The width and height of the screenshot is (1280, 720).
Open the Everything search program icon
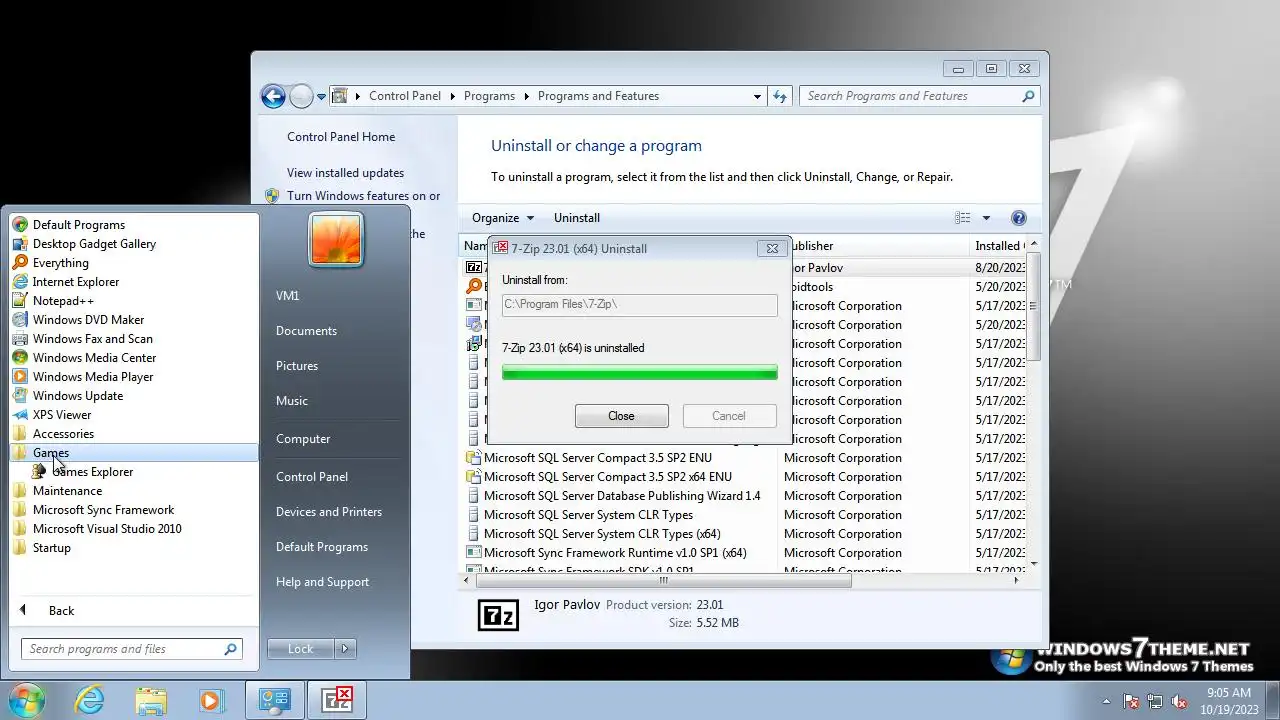click(20, 263)
